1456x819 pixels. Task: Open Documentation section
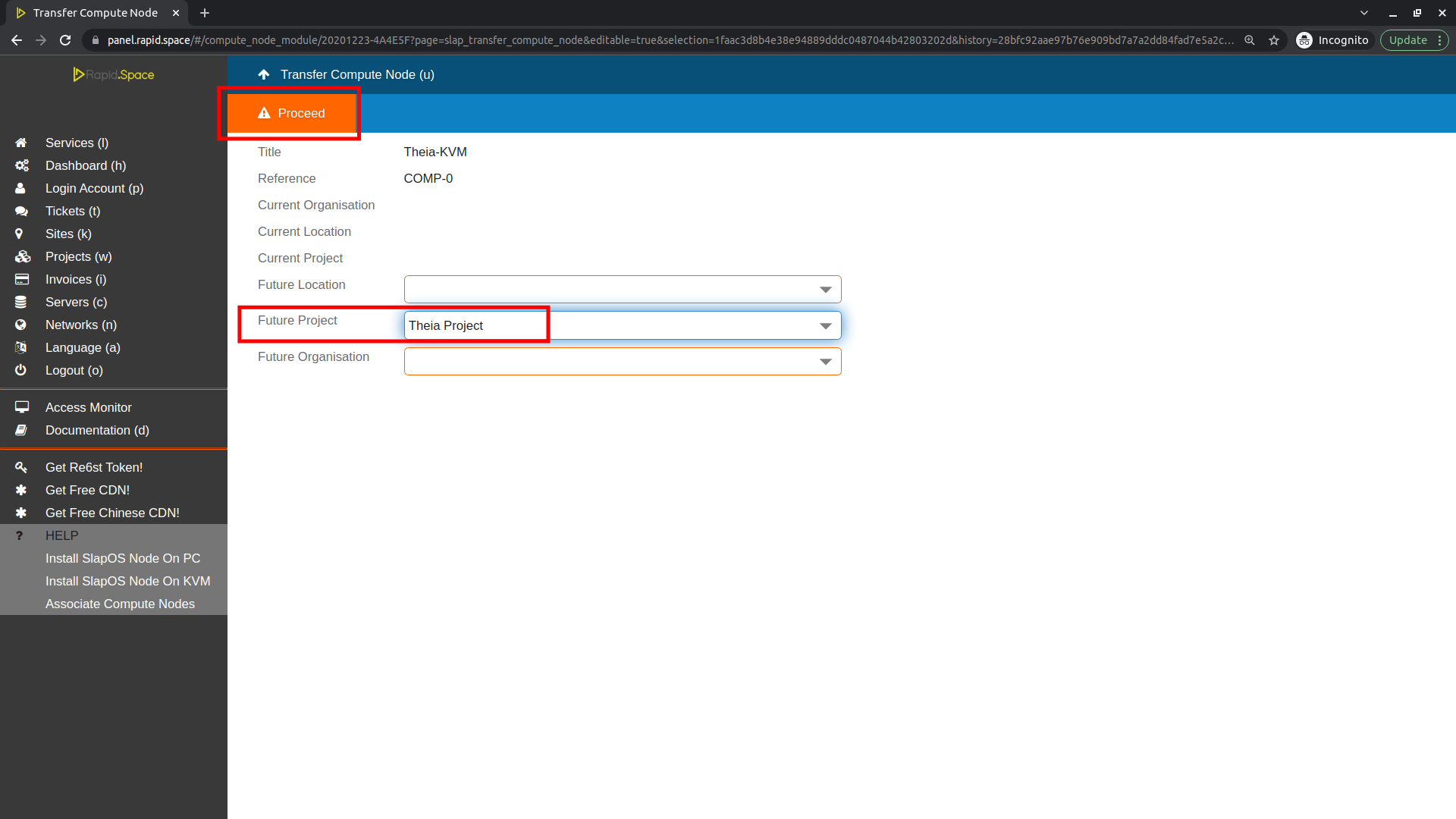[97, 430]
